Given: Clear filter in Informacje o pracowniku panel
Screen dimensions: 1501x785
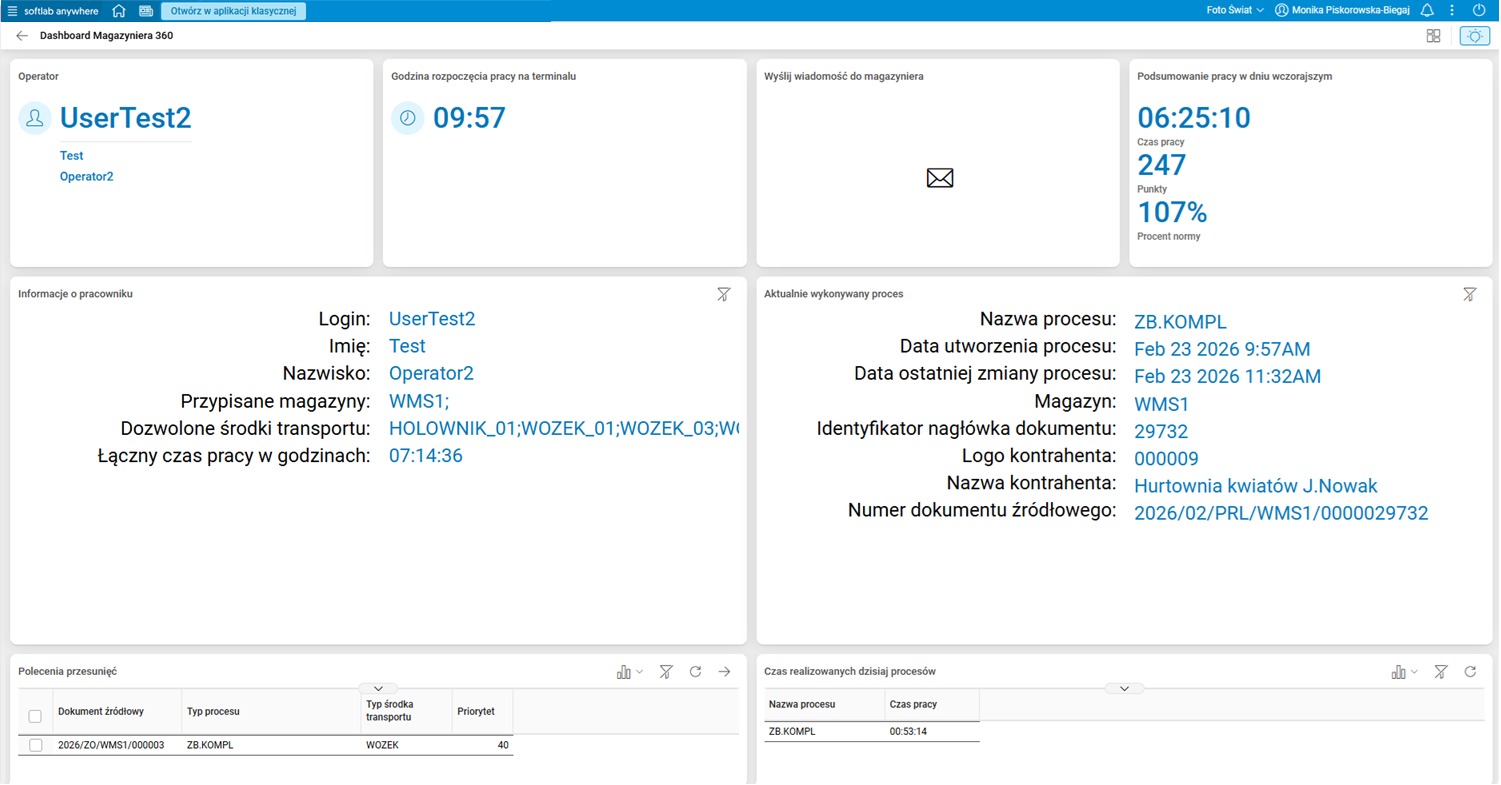Looking at the screenshot, I should coord(724,294).
